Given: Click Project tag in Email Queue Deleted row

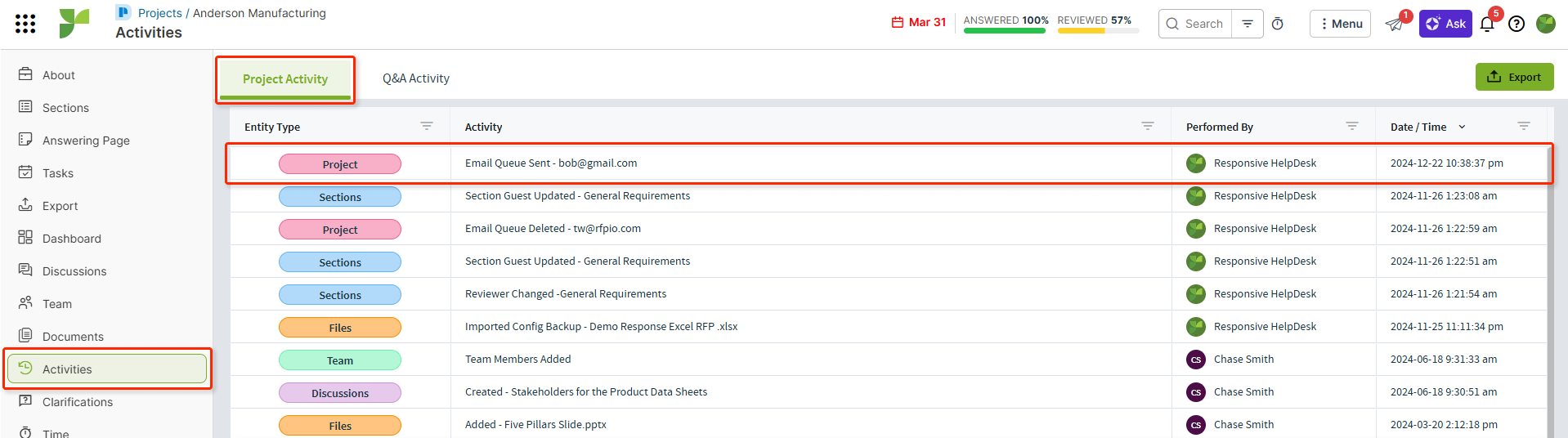Looking at the screenshot, I should click(x=340, y=230).
